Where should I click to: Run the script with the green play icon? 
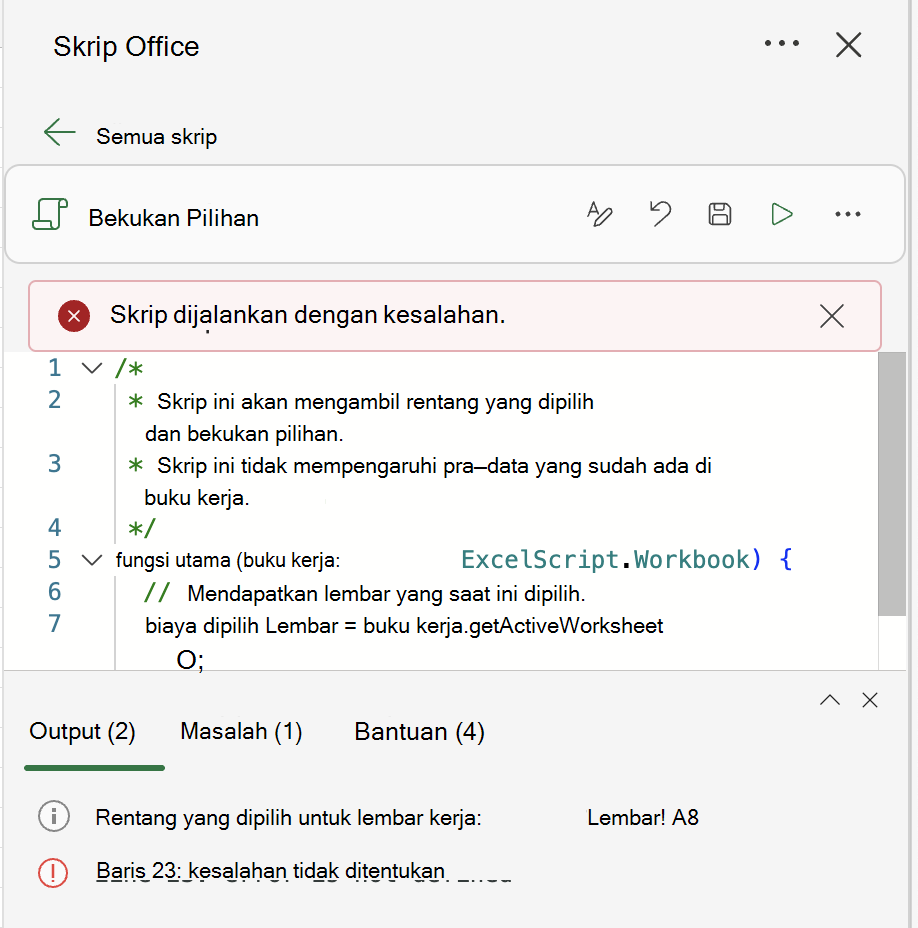tap(781, 214)
